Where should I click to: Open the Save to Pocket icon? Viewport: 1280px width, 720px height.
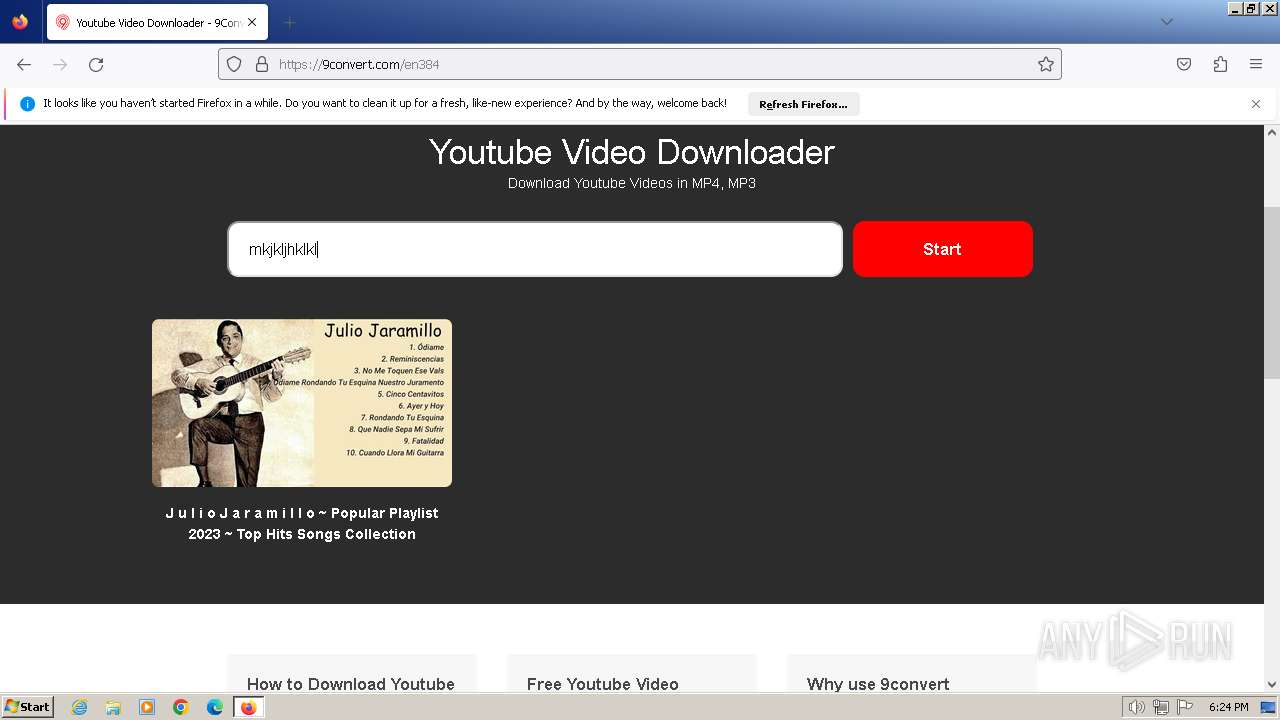tap(1184, 64)
